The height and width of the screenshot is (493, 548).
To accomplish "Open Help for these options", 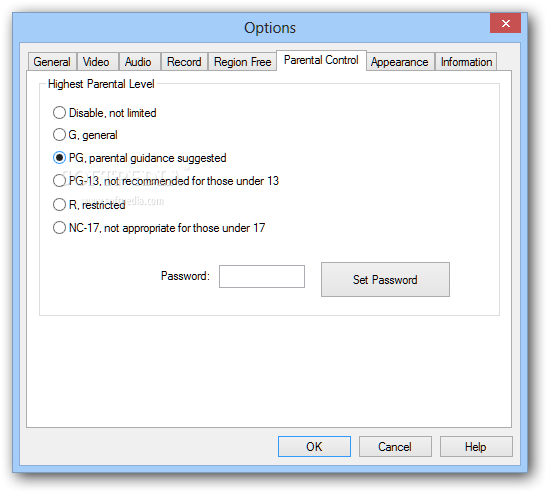I will coord(476,446).
